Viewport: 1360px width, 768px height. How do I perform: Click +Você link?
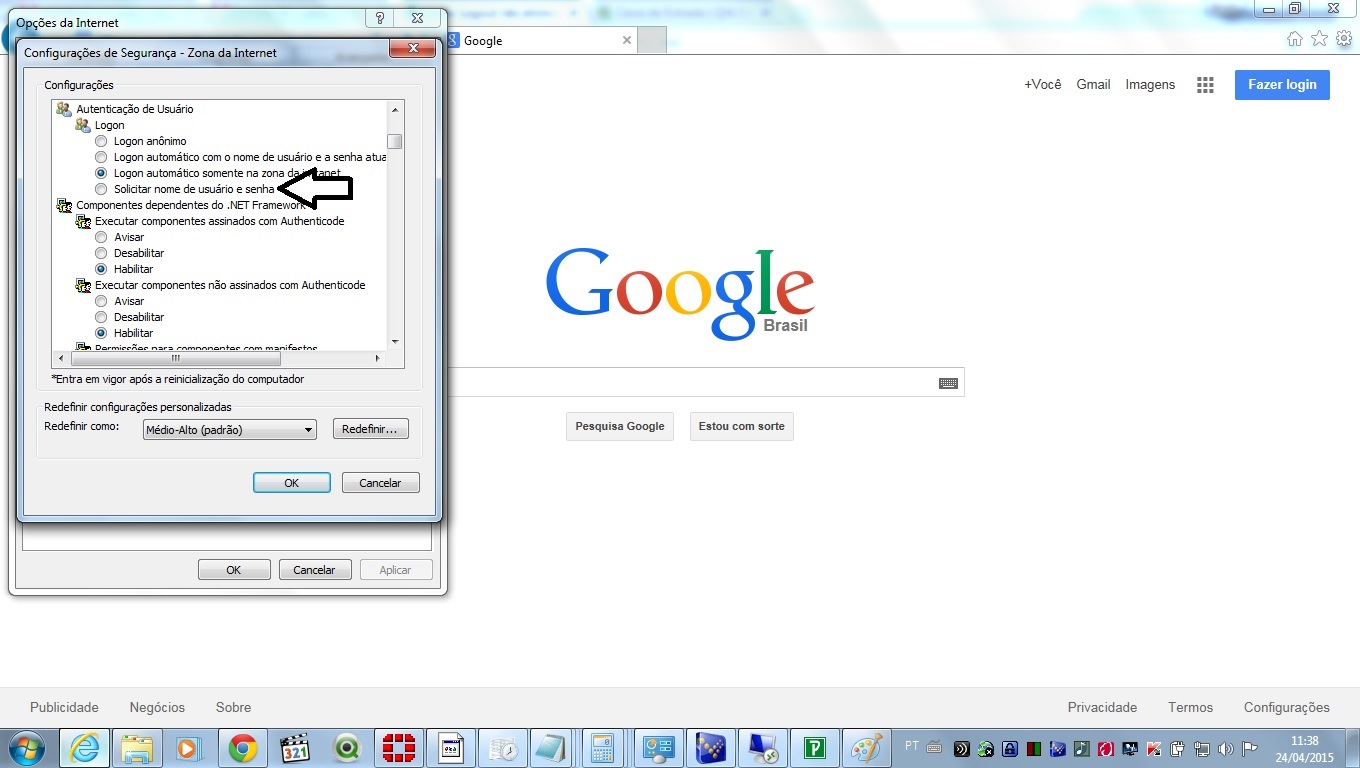(1042, 85)
